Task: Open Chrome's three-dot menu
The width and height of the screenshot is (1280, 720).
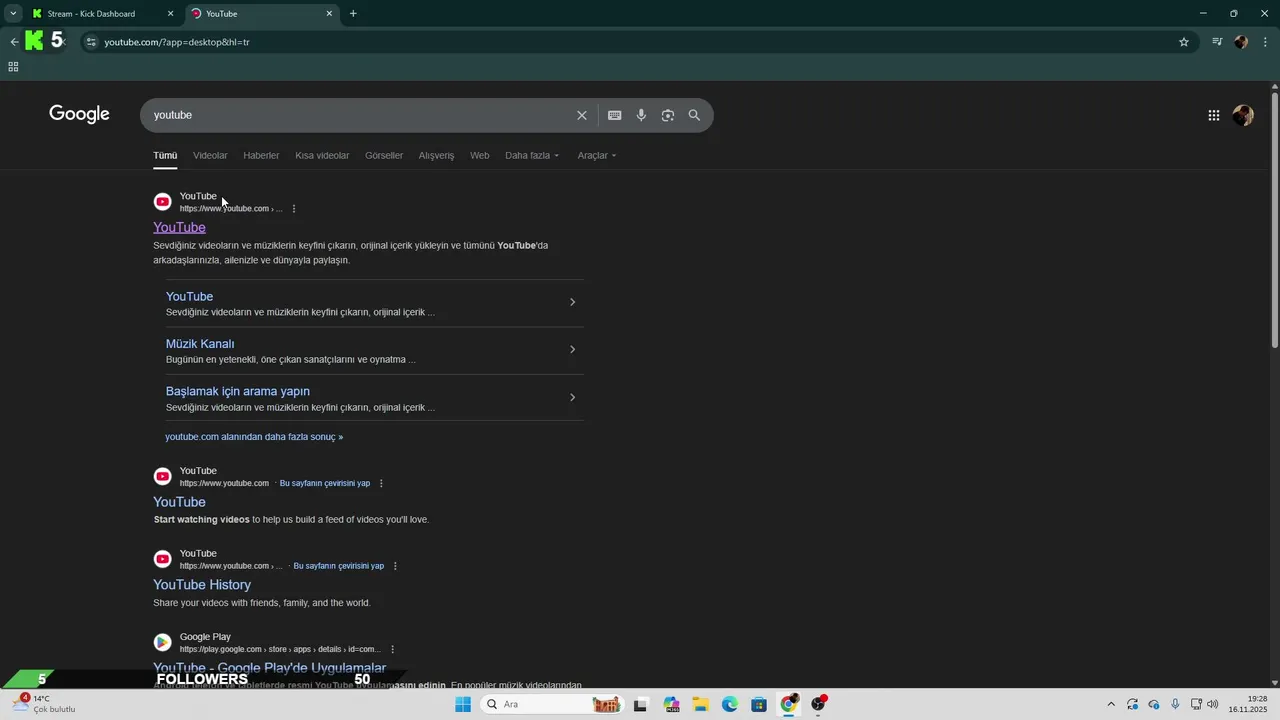Action: pos(1266,42)
